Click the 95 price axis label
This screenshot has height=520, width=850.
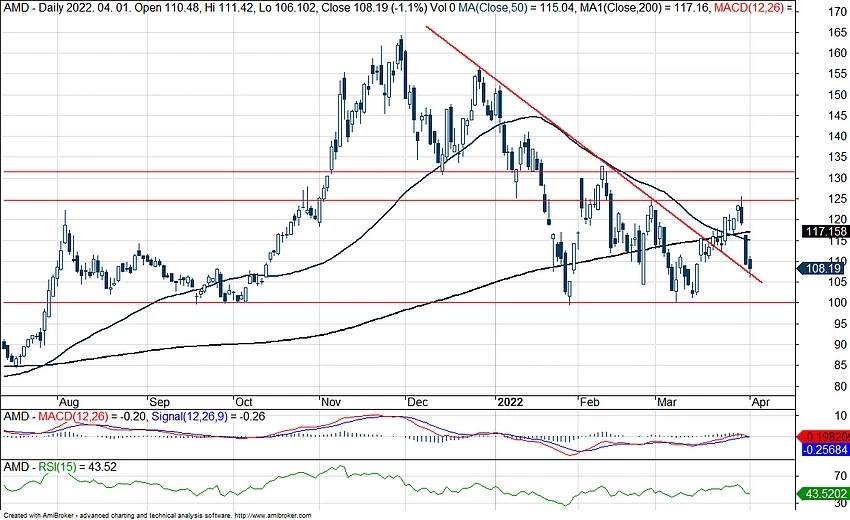840,324
